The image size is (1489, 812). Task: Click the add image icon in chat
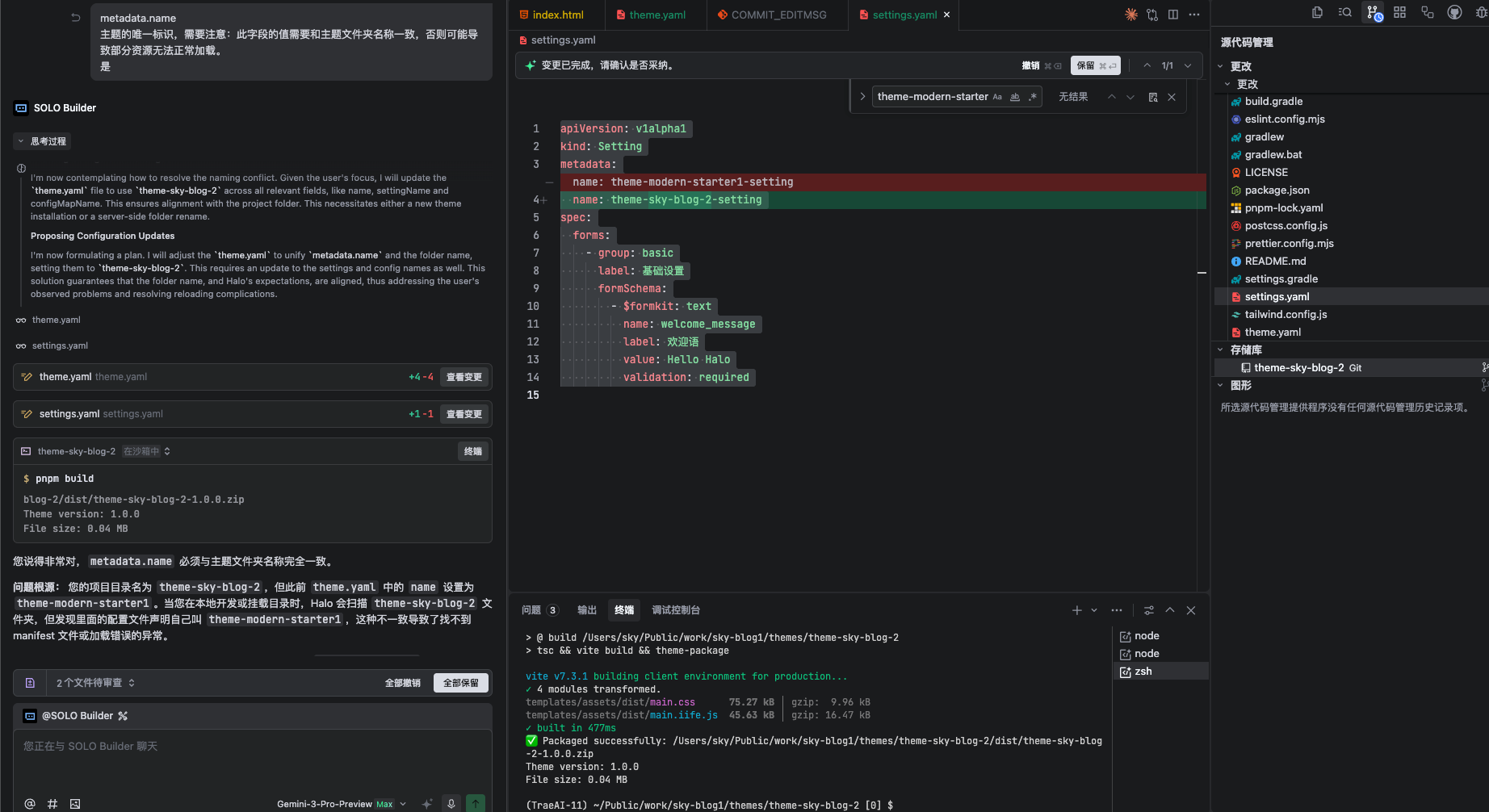click(75, 803)
